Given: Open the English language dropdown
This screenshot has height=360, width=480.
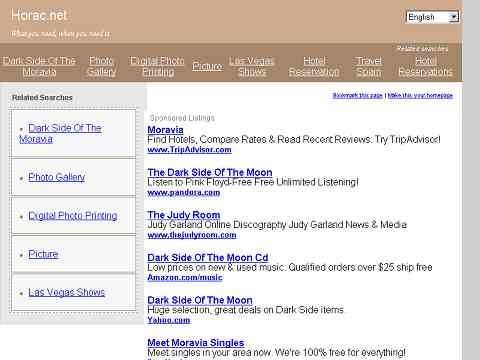Looking at the screenshot, I should (433, 17).
